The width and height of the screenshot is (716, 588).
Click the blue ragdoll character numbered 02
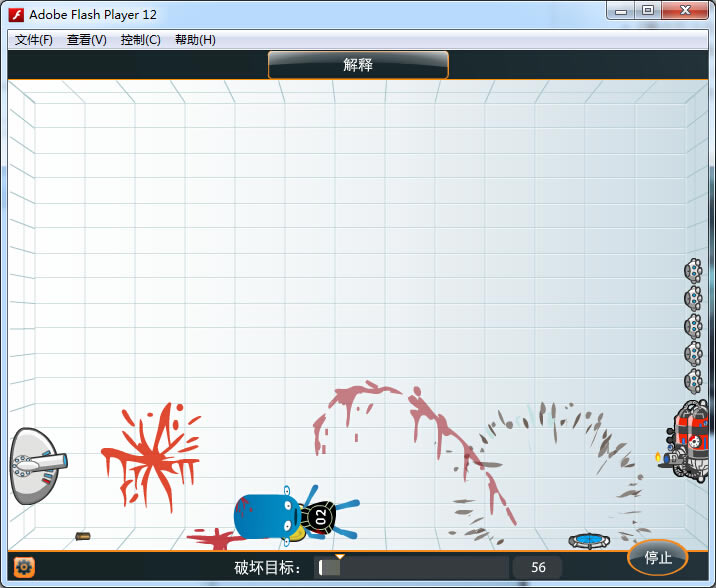285,514
